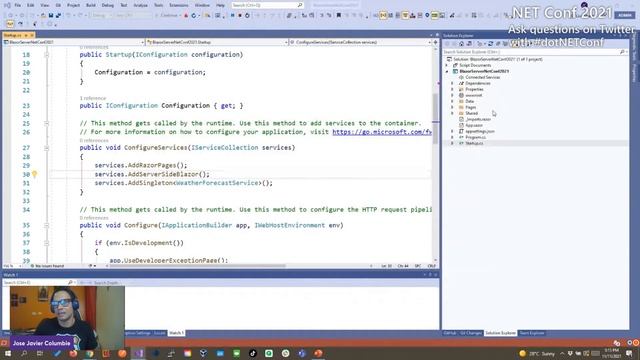The width and height of the screenshot is (640, 360).
Task: Select the Pages folder in Solution Explorer
Action: coord(471,107)
